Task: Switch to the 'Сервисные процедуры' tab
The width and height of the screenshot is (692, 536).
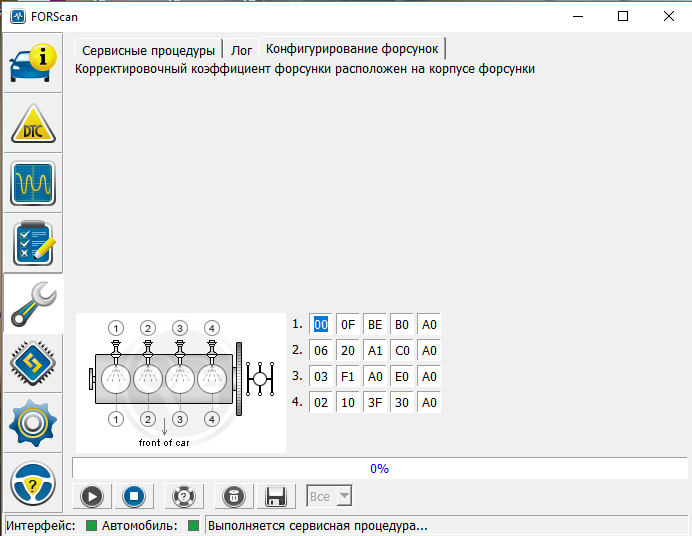Action: [x=148, y=50]
